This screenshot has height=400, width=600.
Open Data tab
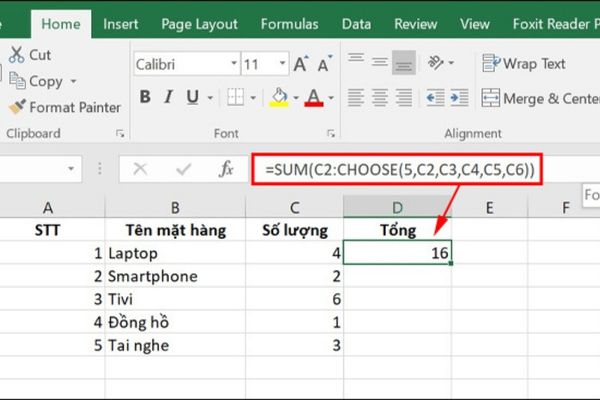(356, 24)
